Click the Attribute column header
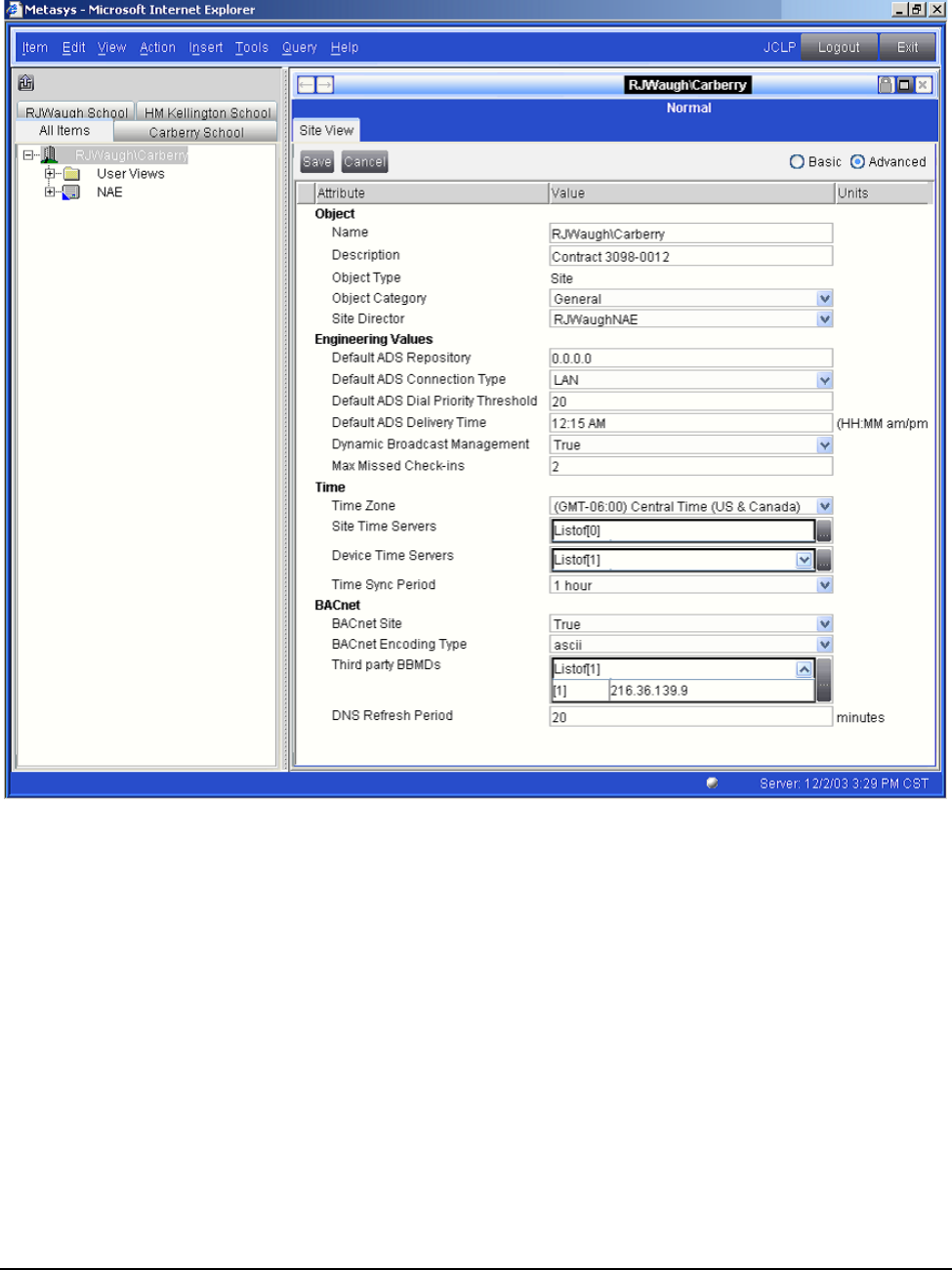 (432, 193)
